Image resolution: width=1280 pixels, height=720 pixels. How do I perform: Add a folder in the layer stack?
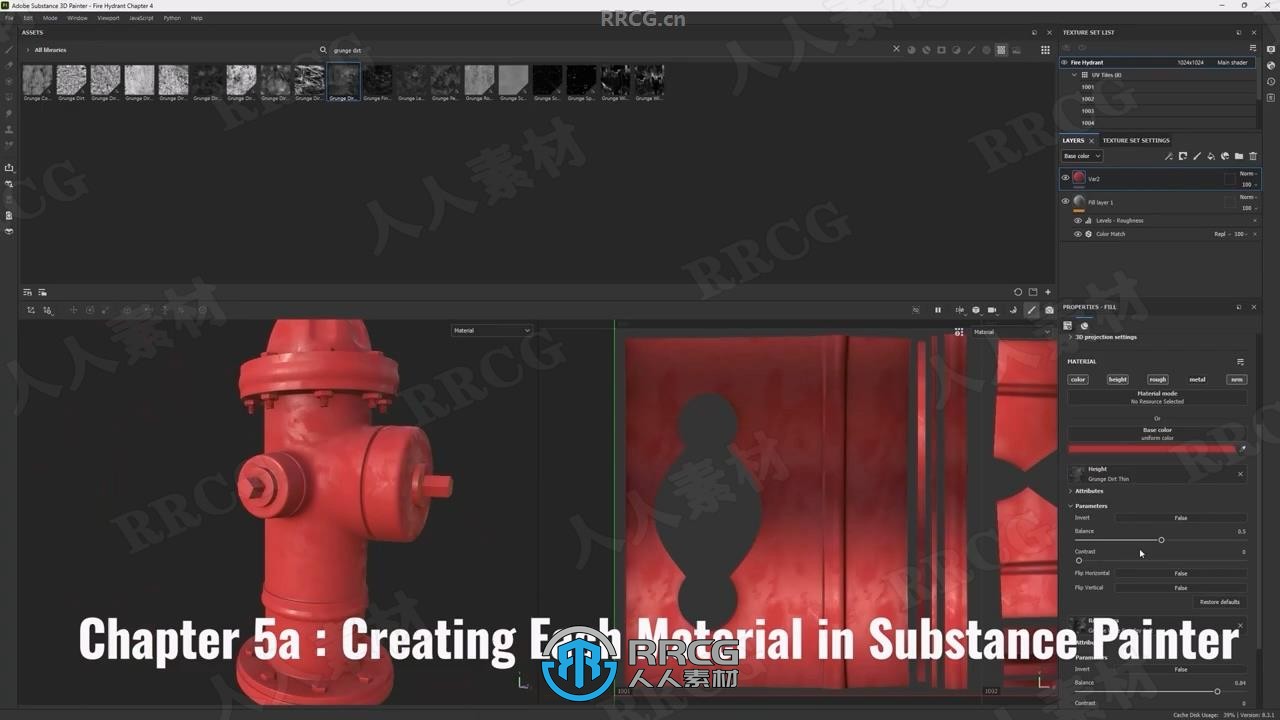(x=1239, y=156)
